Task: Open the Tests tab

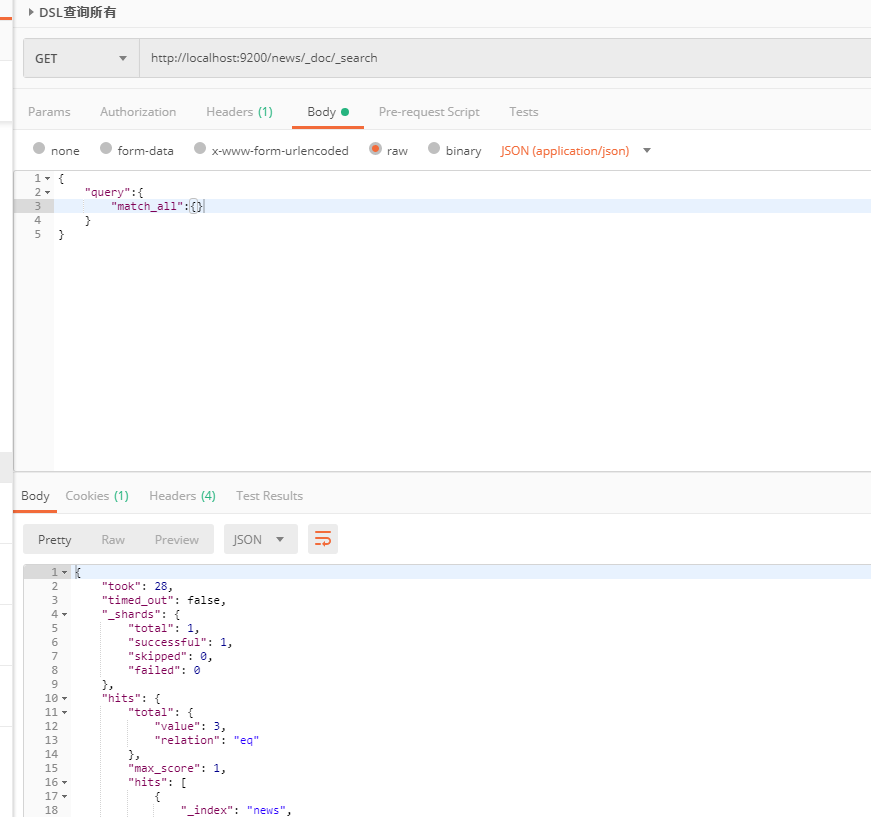Action: click(524, 112)
